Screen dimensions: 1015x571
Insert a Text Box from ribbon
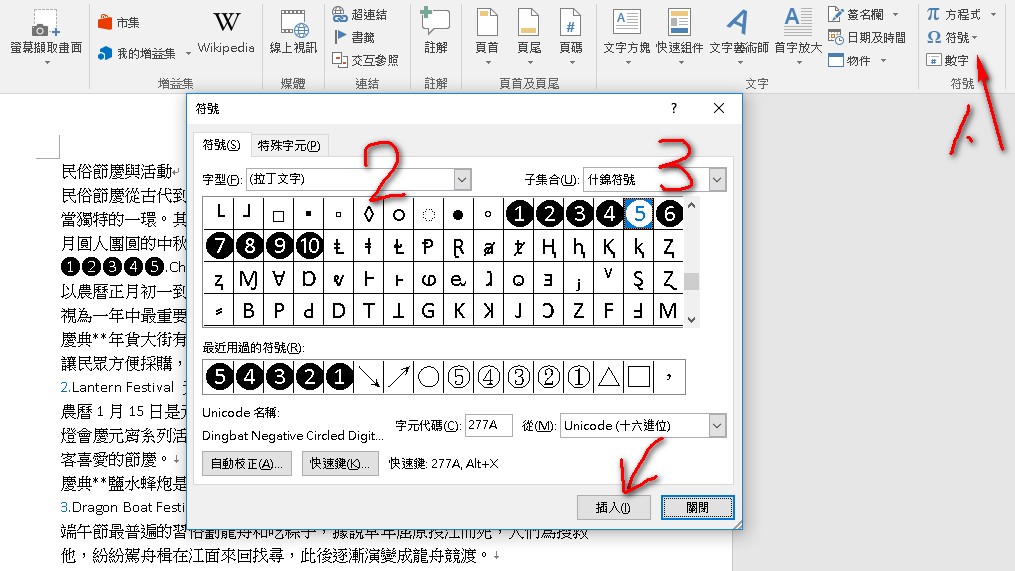pyautogui.click(x=627, y=32)
